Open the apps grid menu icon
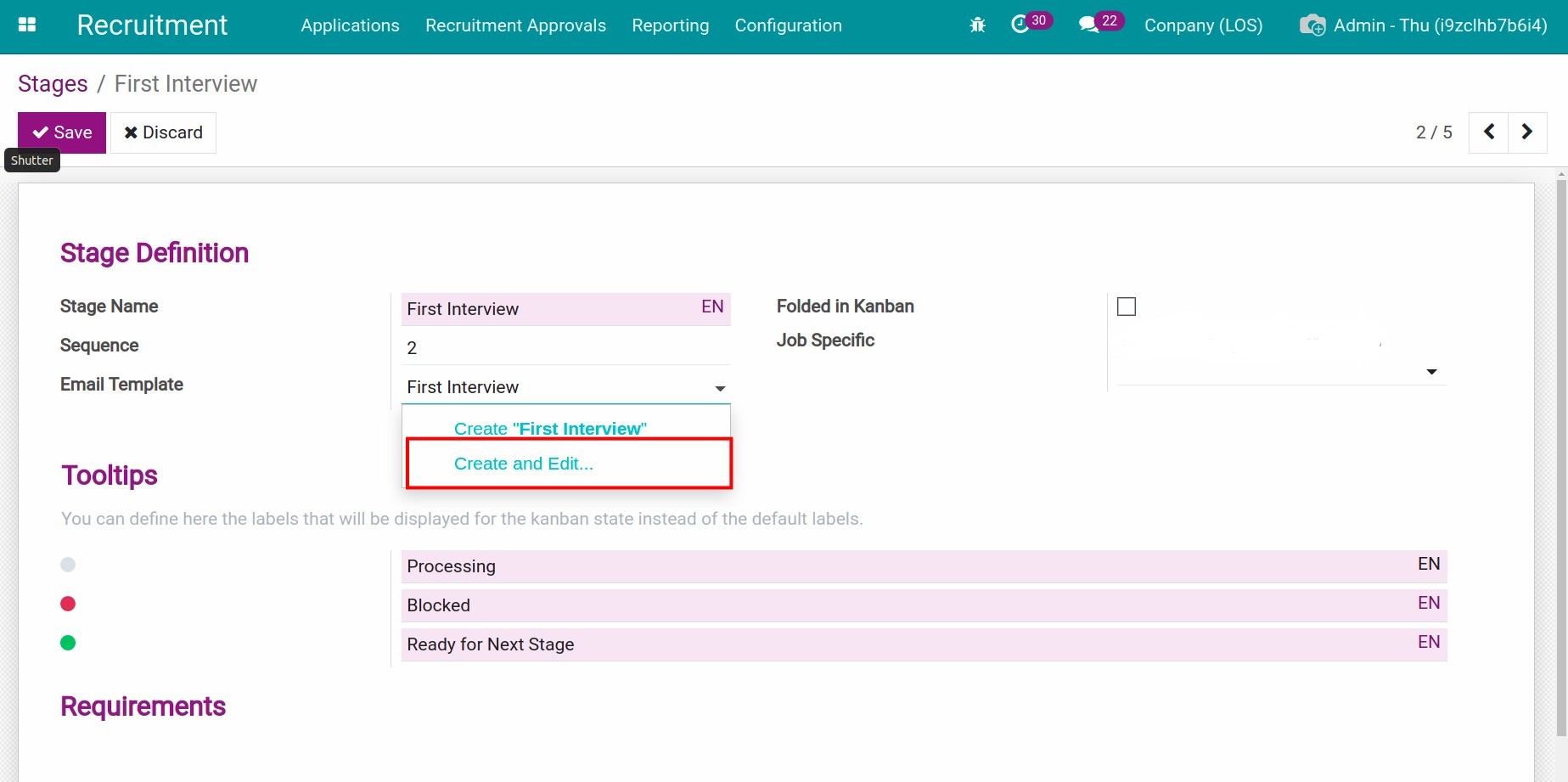This screenshot has width=1568, height=782. 27,23
